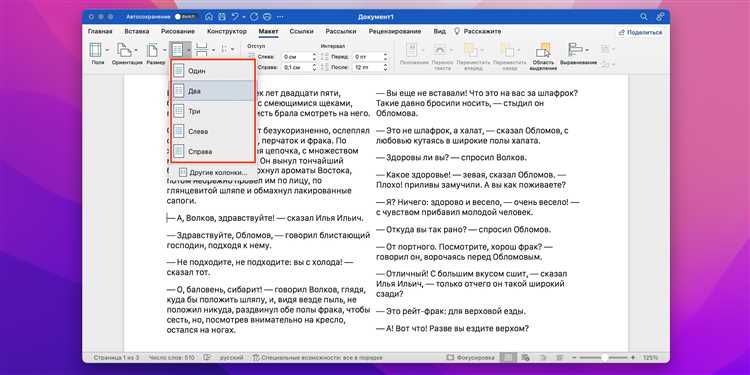750x375 pixels.
Task: Click the Страница 1 из 3 indicator
Action: [116, 357]
